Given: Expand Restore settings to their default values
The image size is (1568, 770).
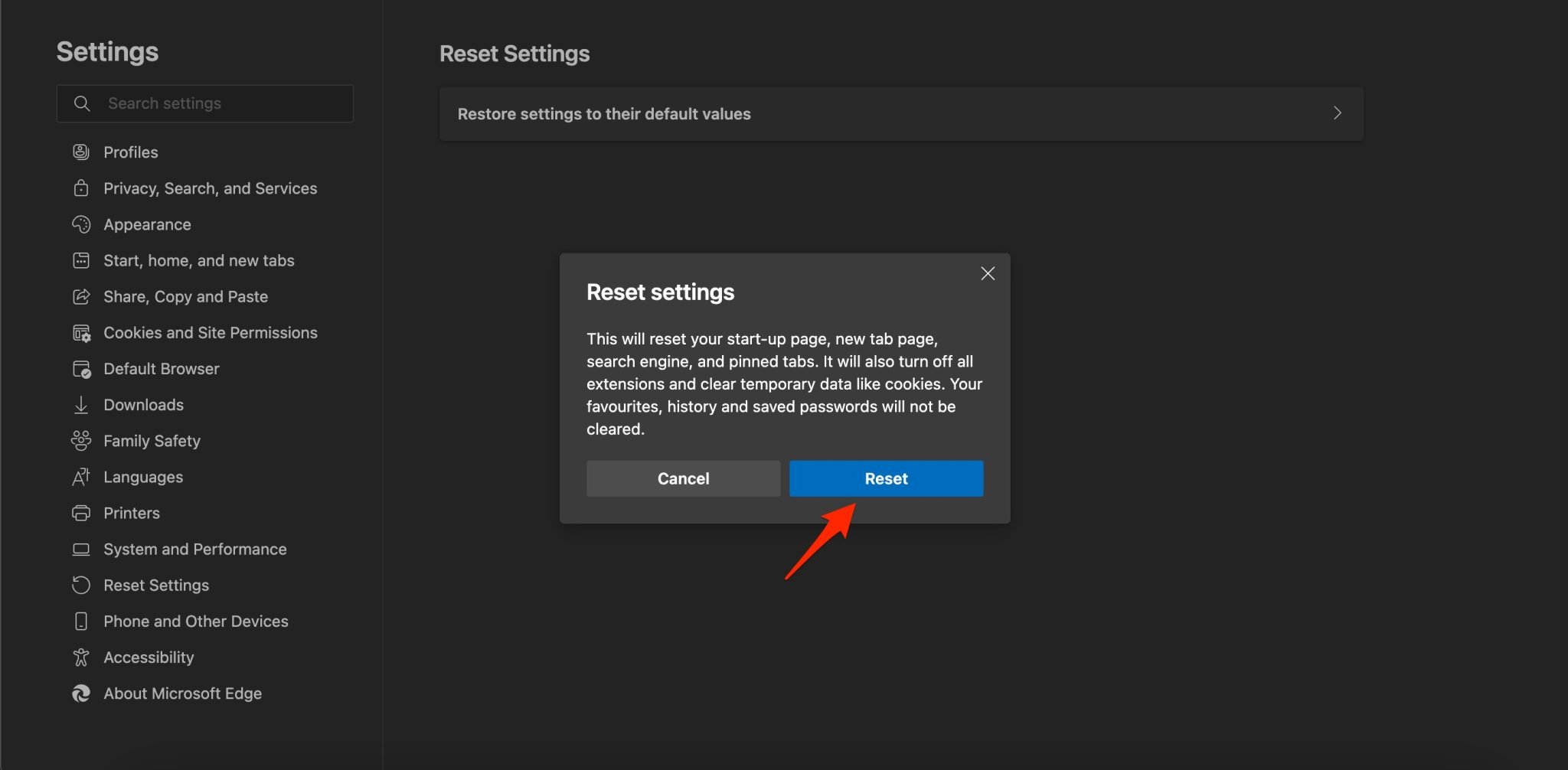Looking at the screenshot, I should click(x=1338, y=113).
